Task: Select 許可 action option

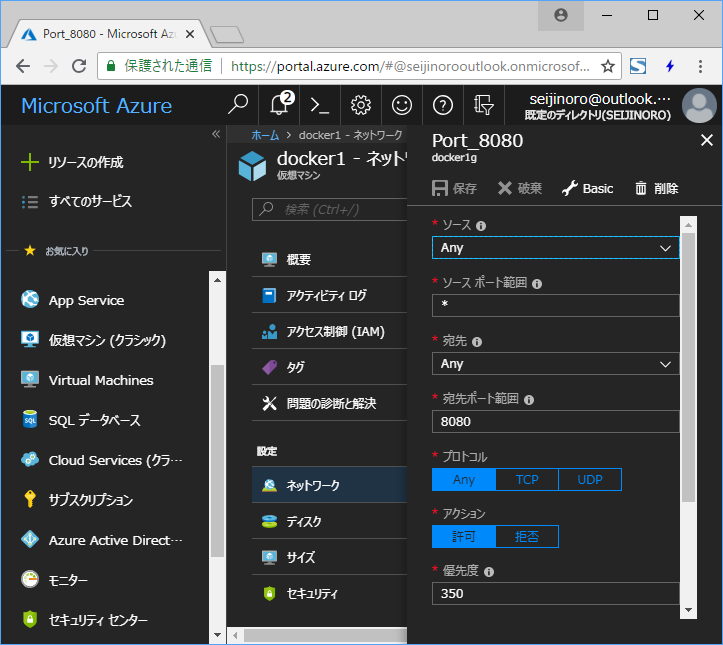Action: pos(464,536)
